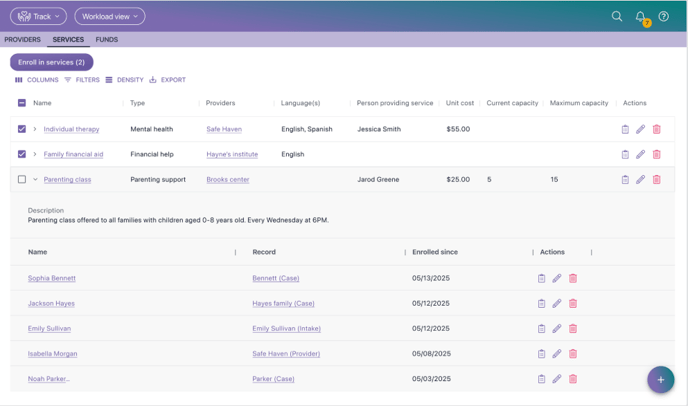Open the Workload view dropdown
The image size is (688, 406).
point(109,16)
